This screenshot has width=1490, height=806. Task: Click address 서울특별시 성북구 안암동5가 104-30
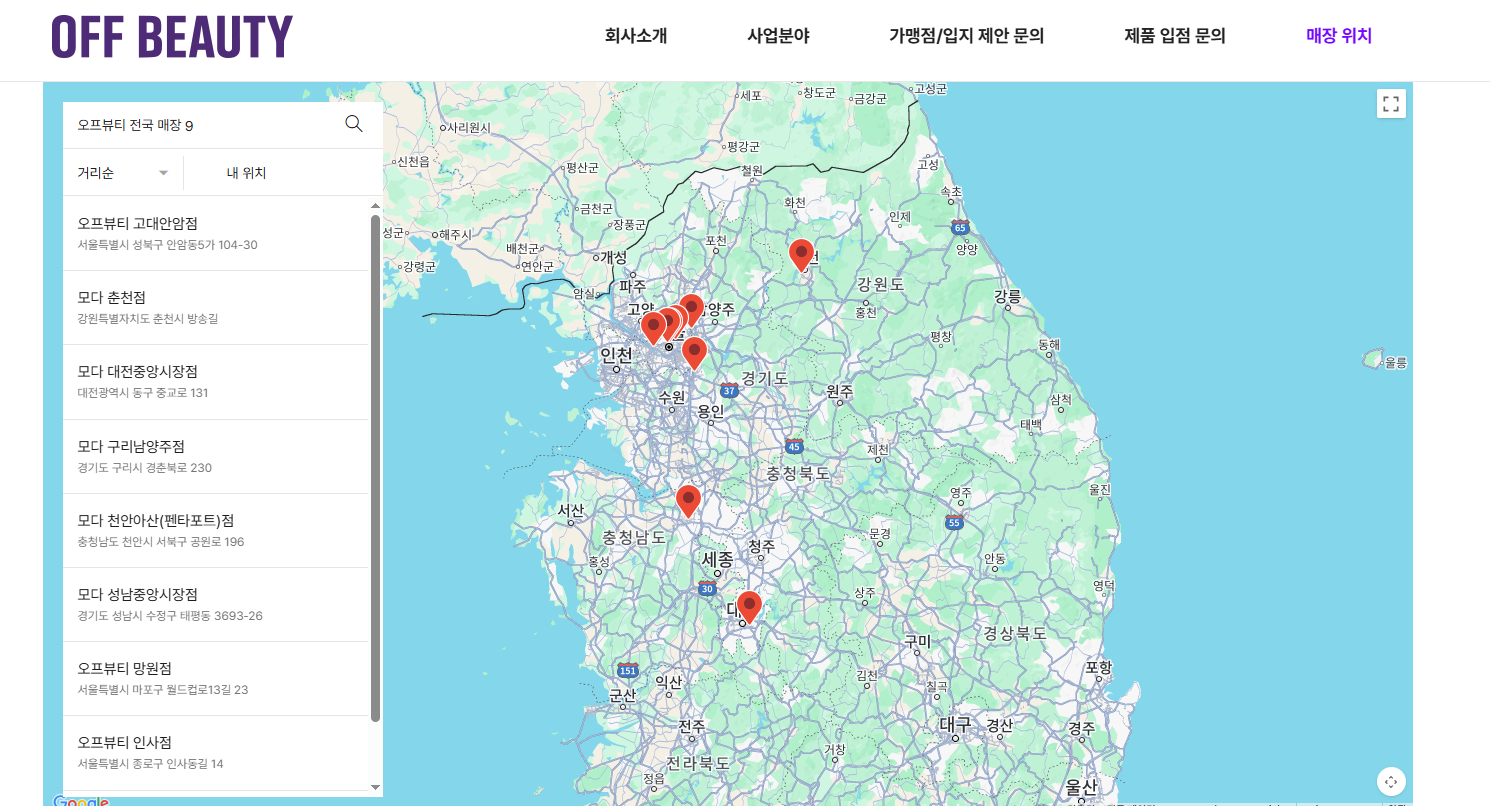167,245
